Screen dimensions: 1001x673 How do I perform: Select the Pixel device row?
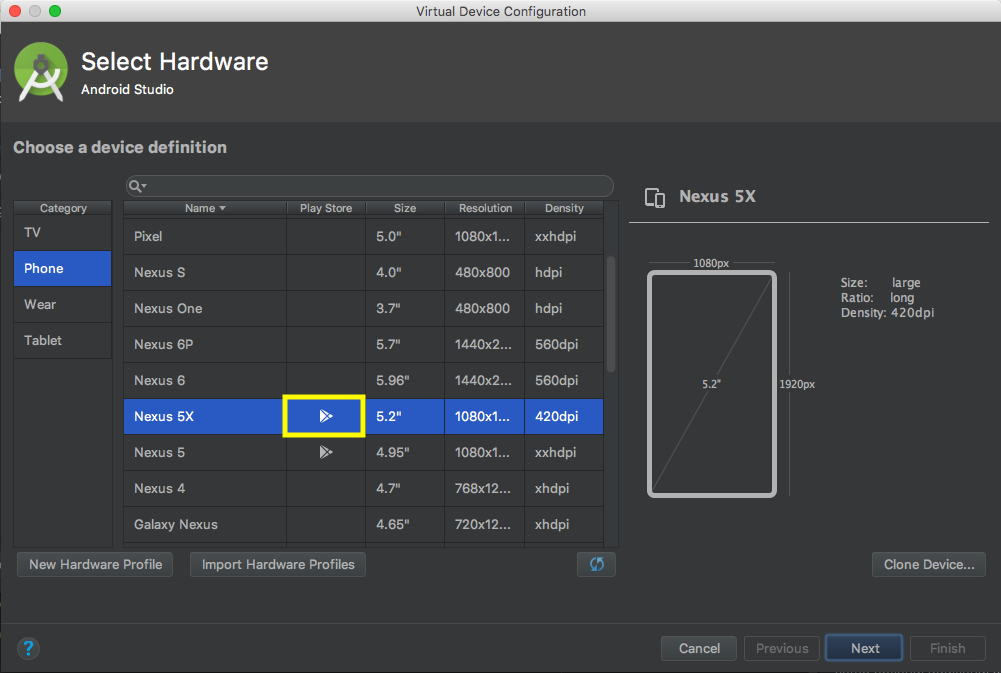tap(203, 236)
